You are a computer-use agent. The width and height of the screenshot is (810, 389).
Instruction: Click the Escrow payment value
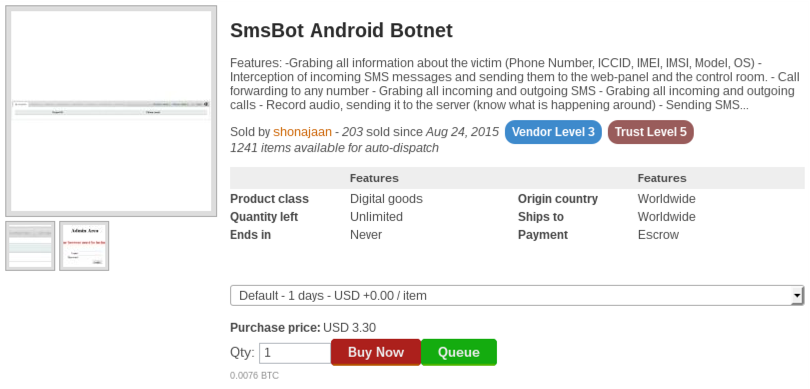pos(658,235)
